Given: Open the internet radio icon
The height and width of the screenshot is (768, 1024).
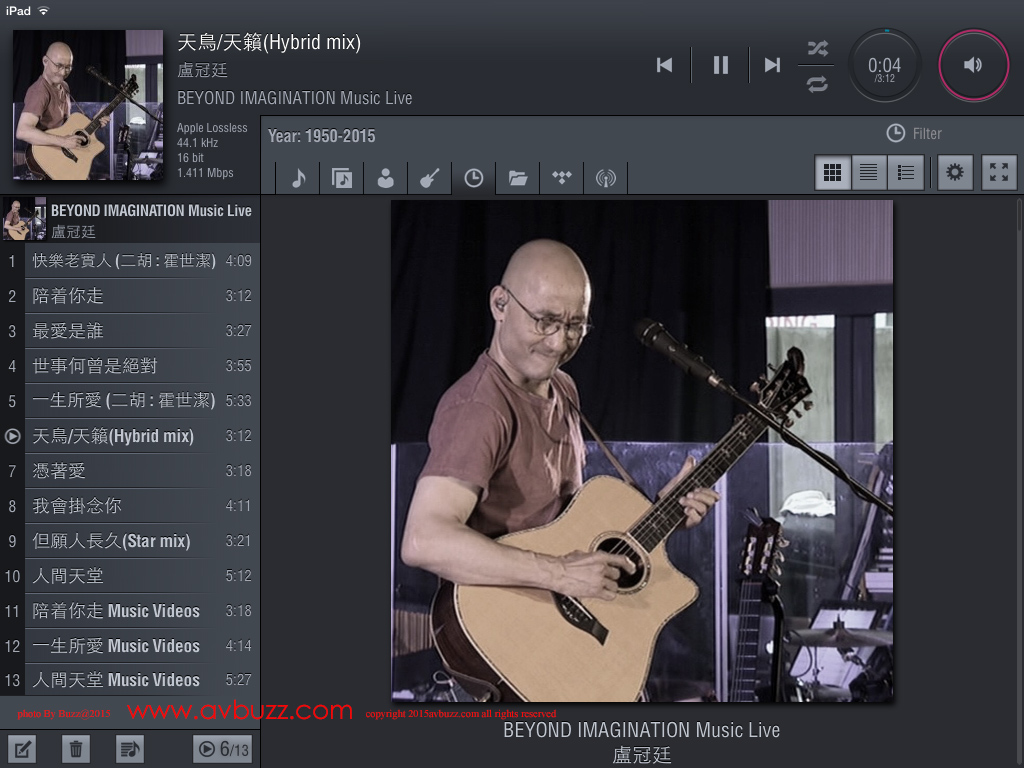Looking at the screenshot, I should 605,178.
